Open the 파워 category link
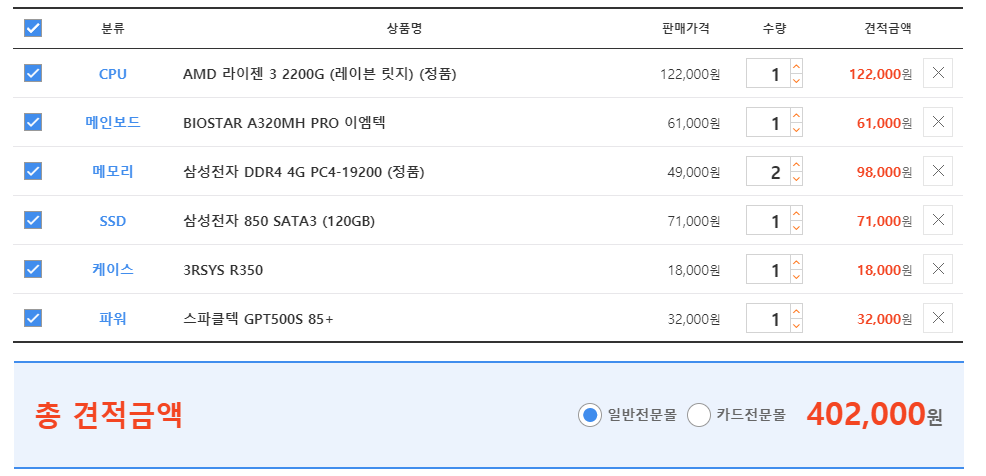 tap(113, 319)
